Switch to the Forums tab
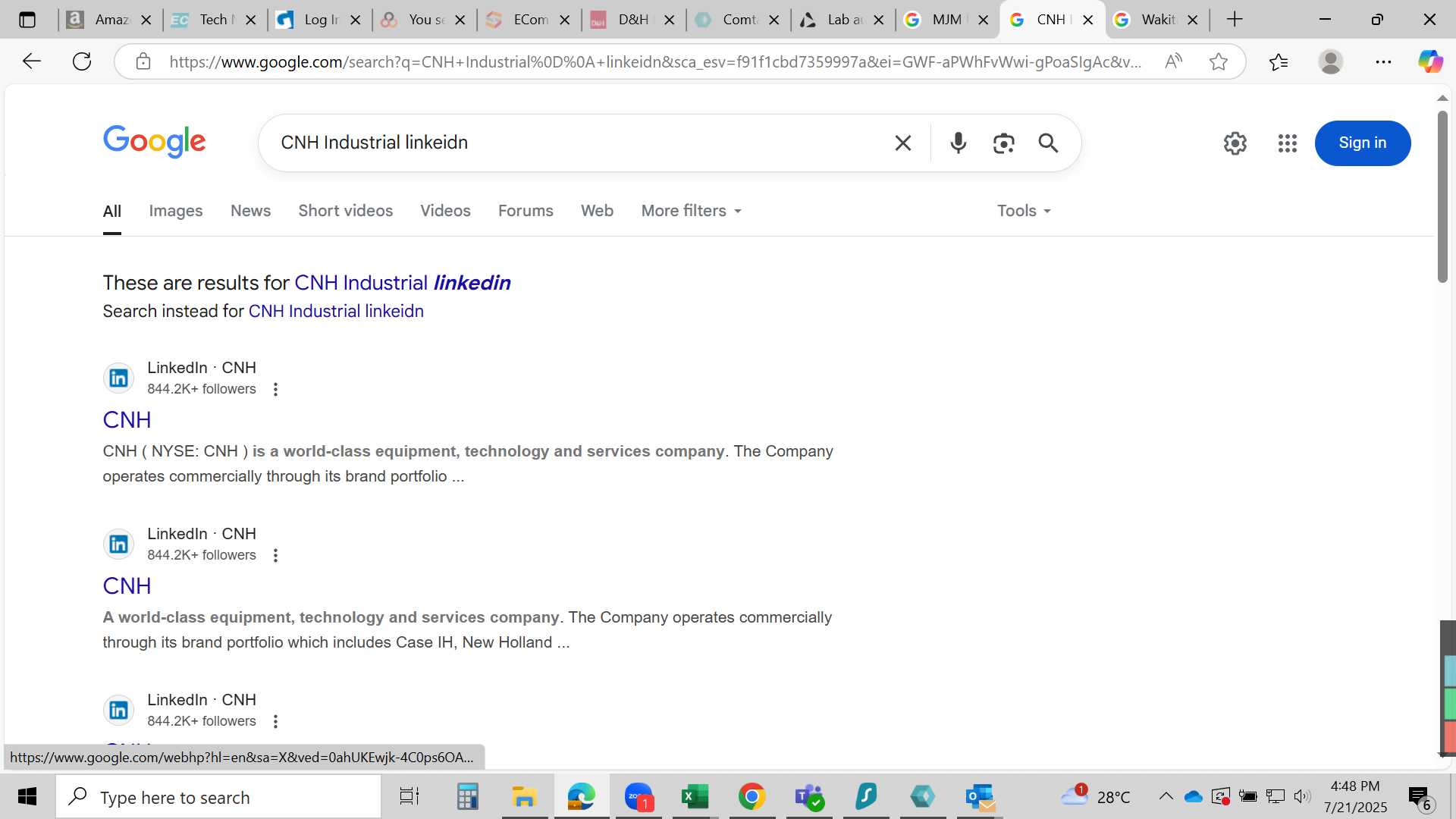1456x819 pixels. point(526,211)
